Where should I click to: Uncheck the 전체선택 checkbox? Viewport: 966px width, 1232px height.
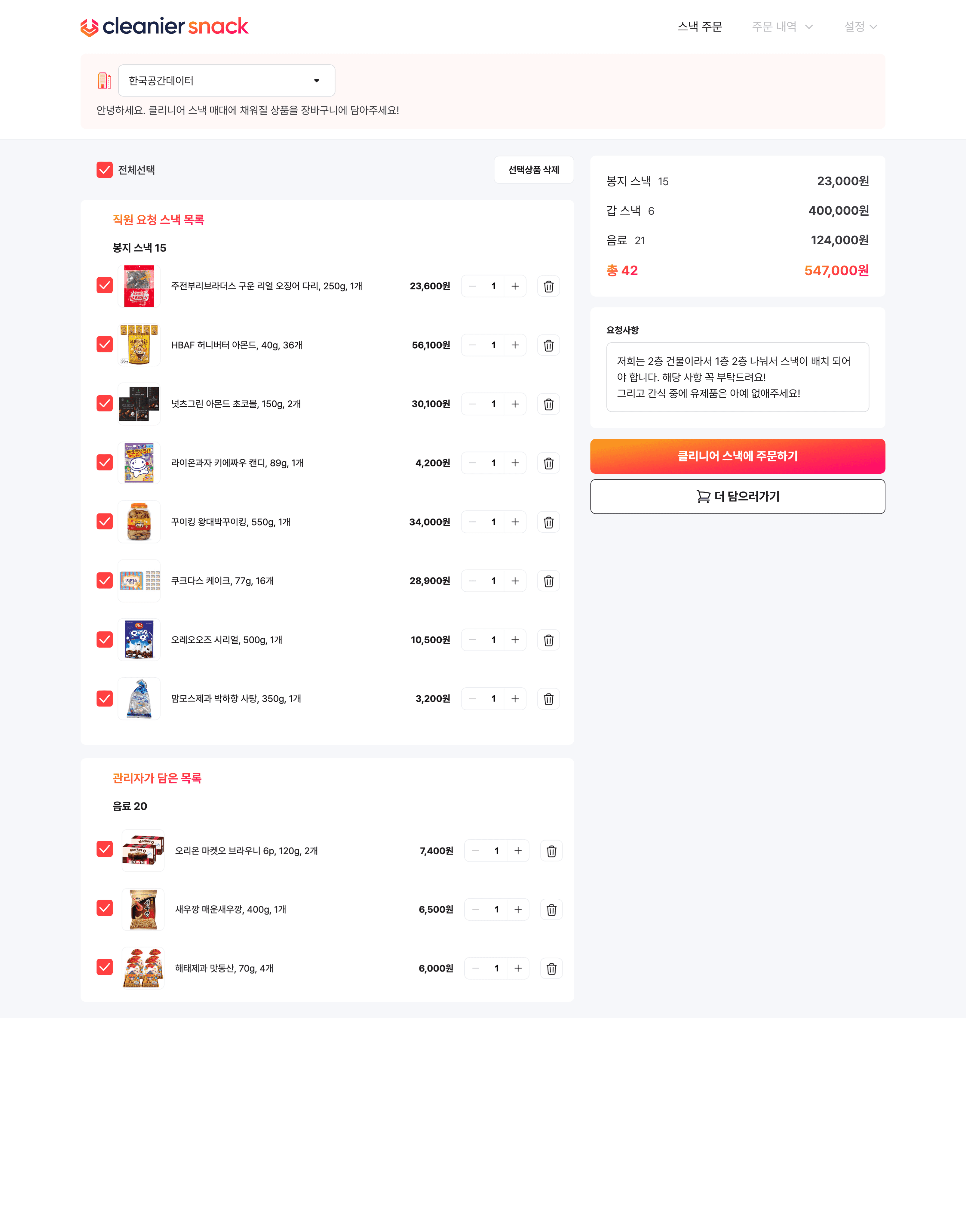coord(105,170)
